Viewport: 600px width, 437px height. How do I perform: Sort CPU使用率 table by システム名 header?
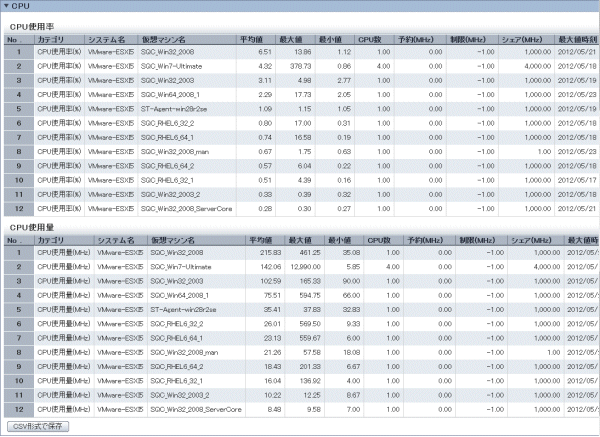click(x=106, y=38)
